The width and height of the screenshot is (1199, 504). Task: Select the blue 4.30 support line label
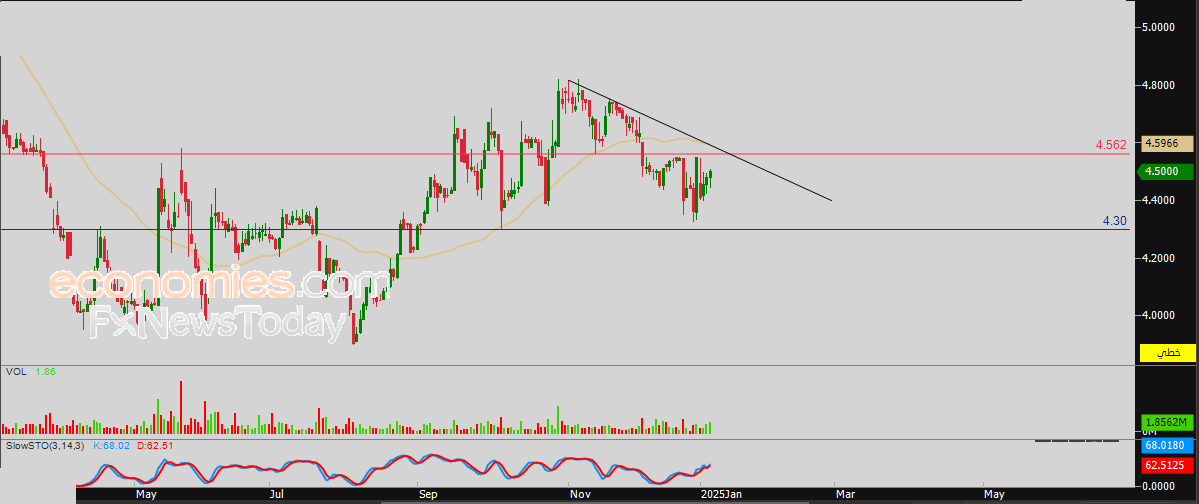coord(1115,220)
